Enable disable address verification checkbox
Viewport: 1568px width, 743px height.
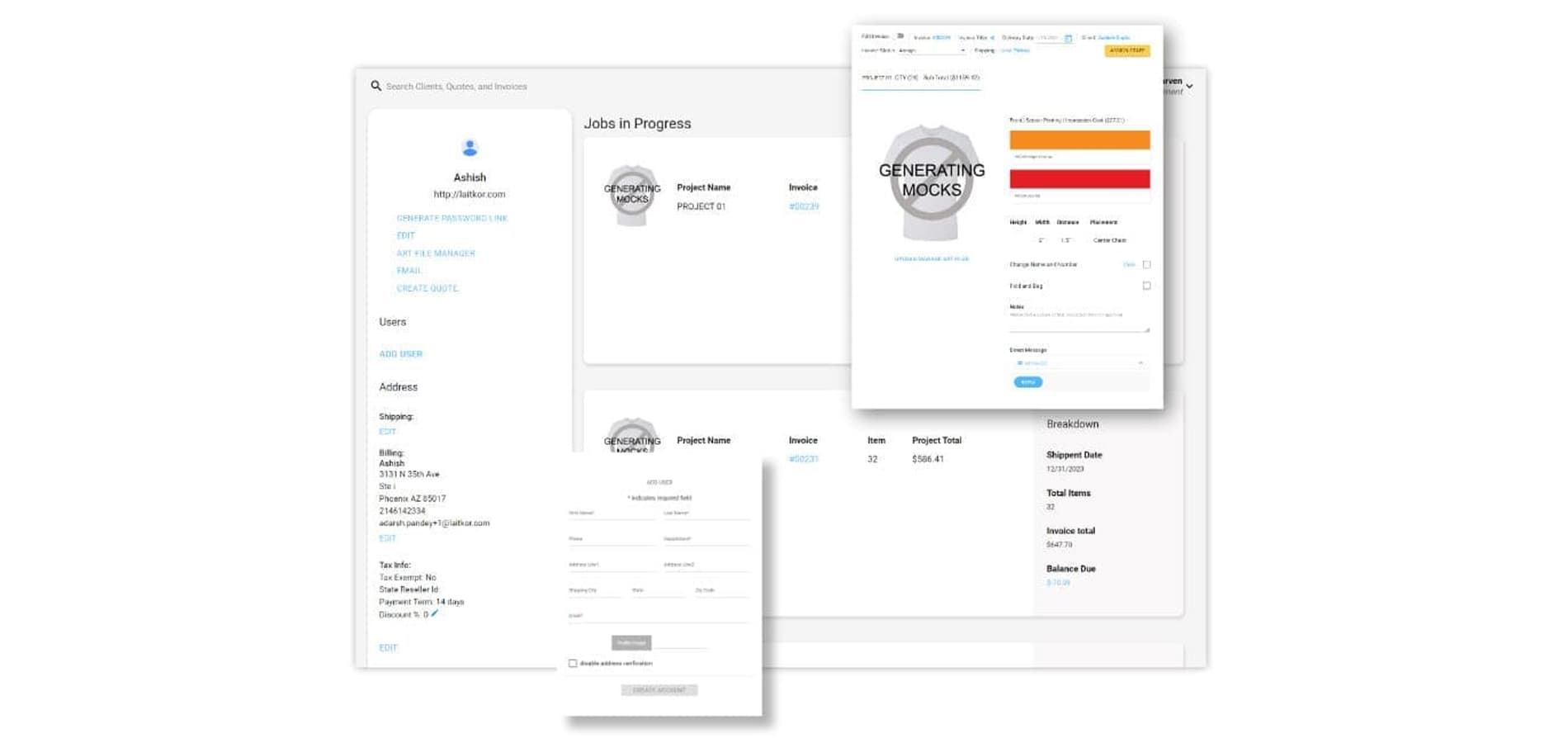(x=573, y=663)
